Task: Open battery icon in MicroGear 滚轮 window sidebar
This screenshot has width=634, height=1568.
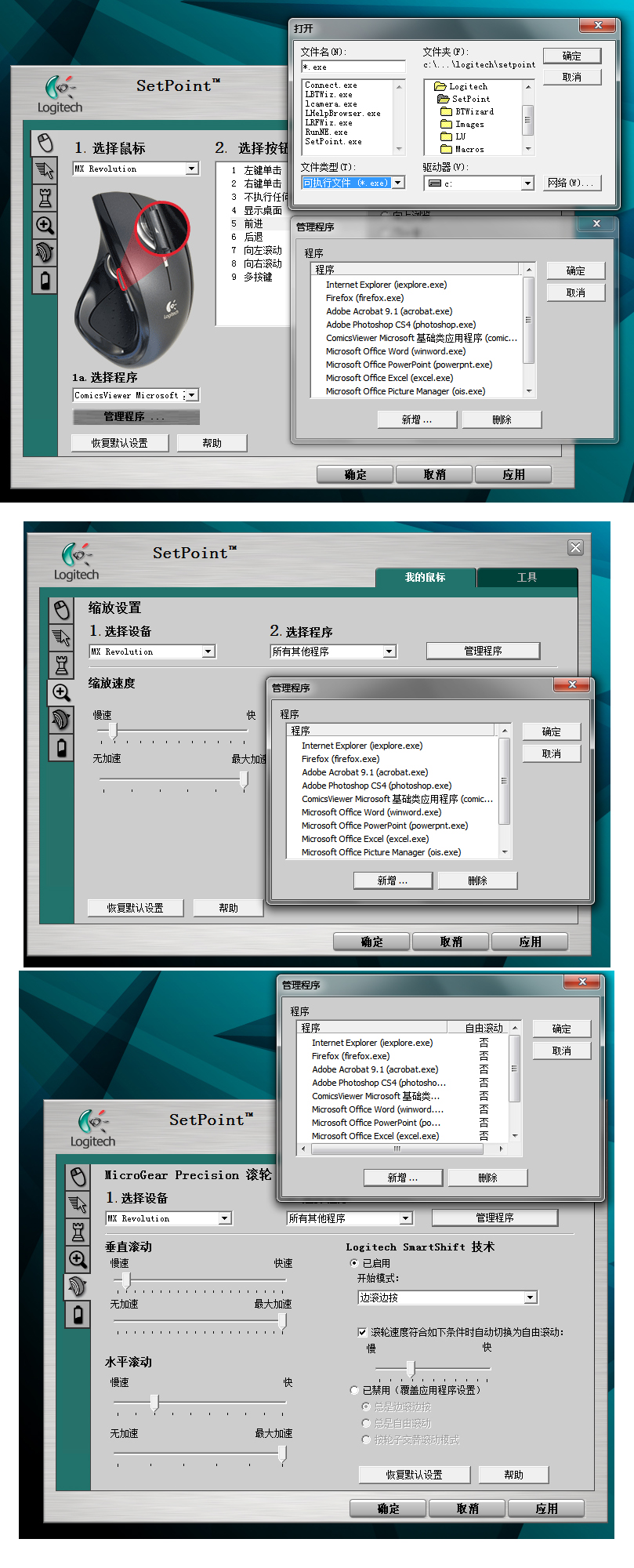Action: tap(78, 1314)
